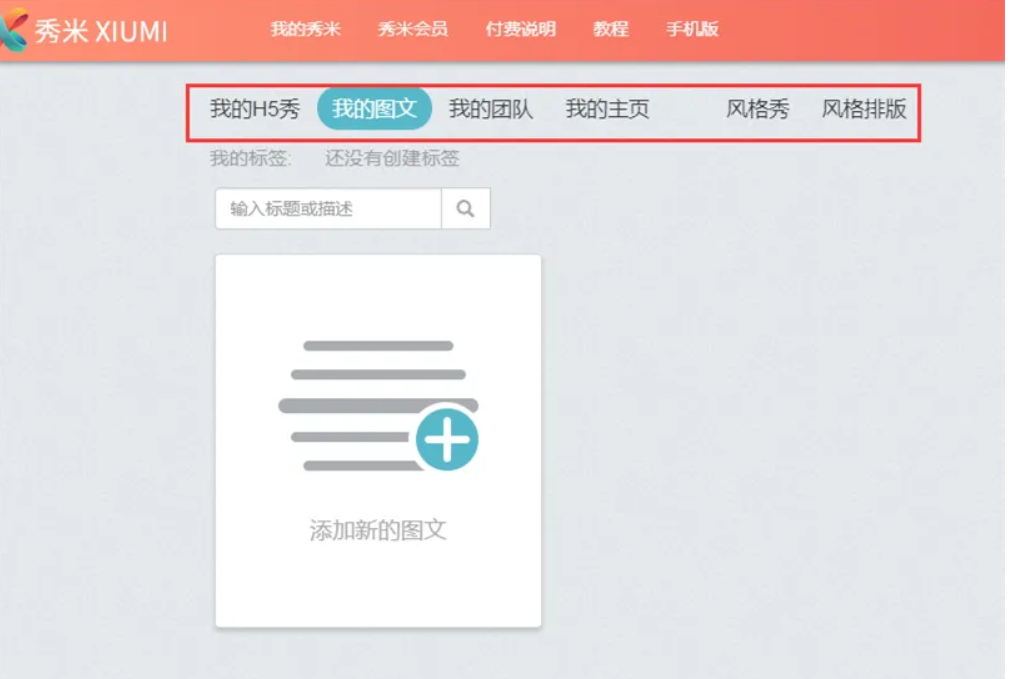
Task: Click the search magnifier icon
Action: [x=465, y=209]
